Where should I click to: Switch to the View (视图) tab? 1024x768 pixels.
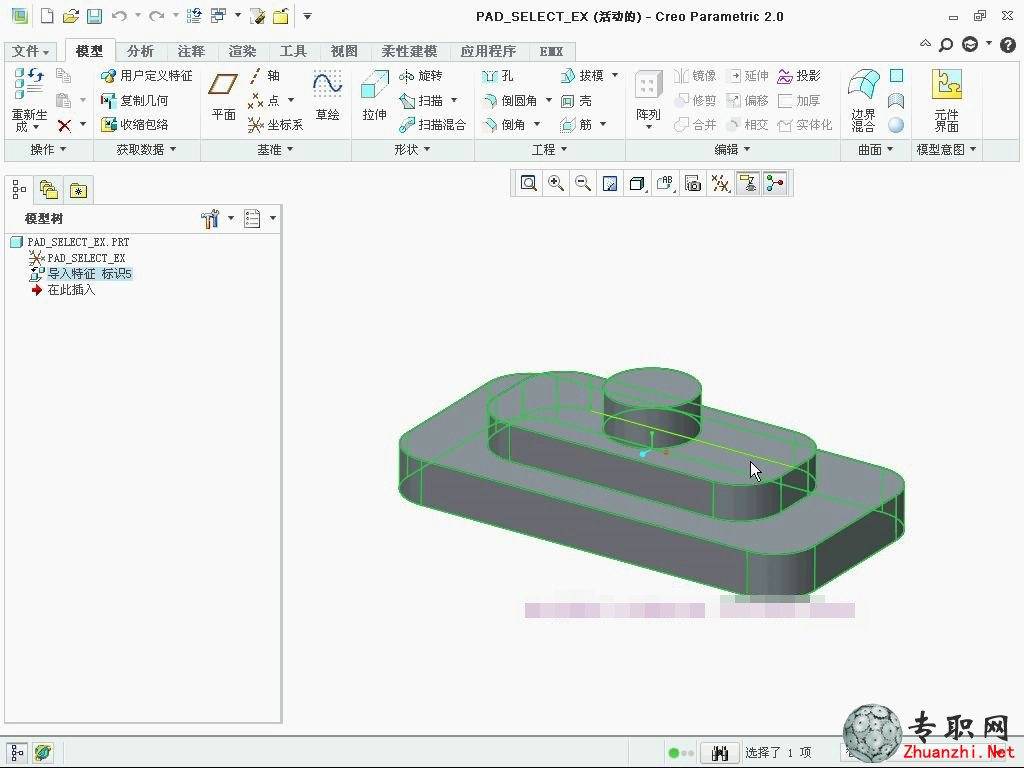(x=344, y=51)
